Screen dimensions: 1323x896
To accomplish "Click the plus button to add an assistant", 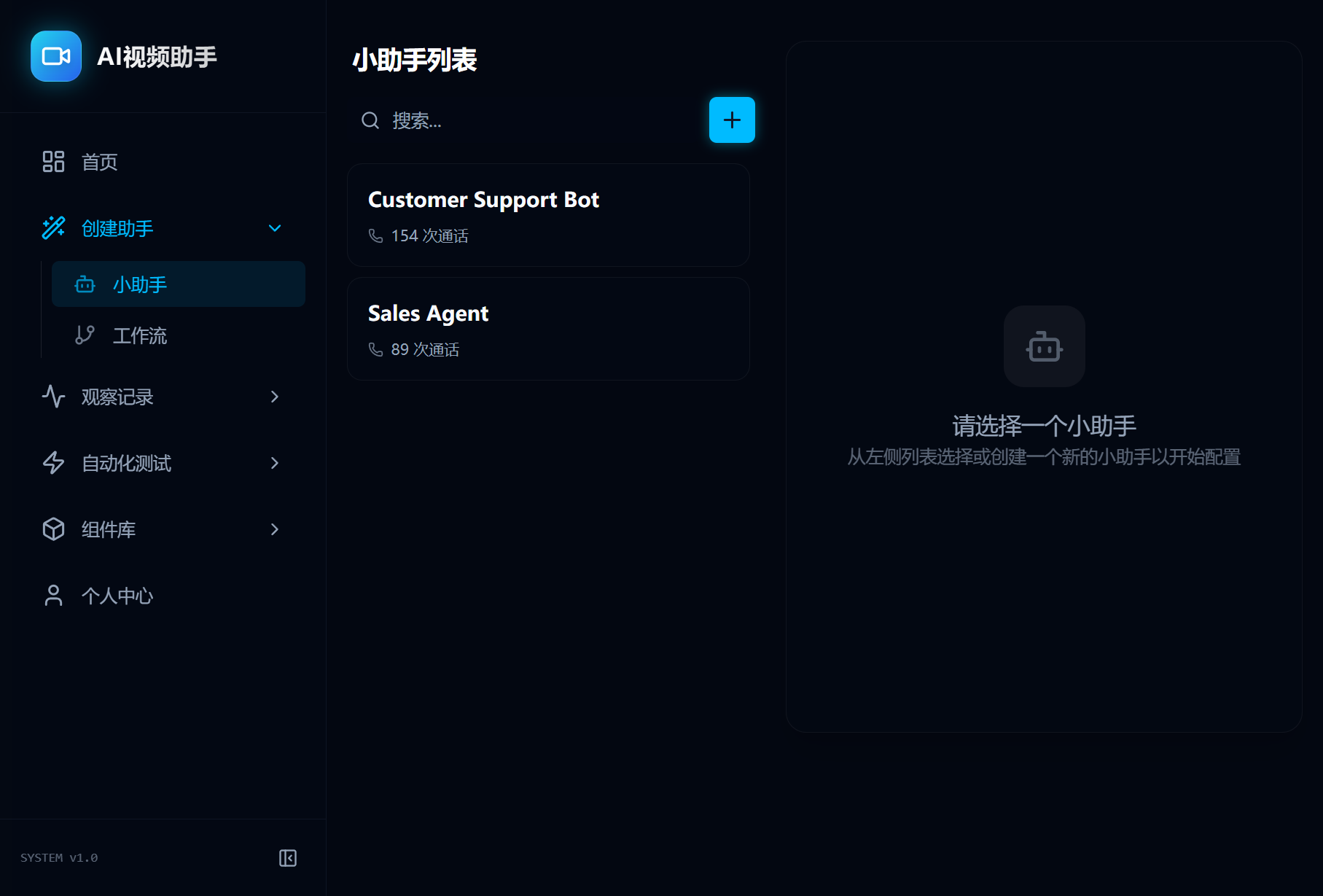I will coord(731,120).
